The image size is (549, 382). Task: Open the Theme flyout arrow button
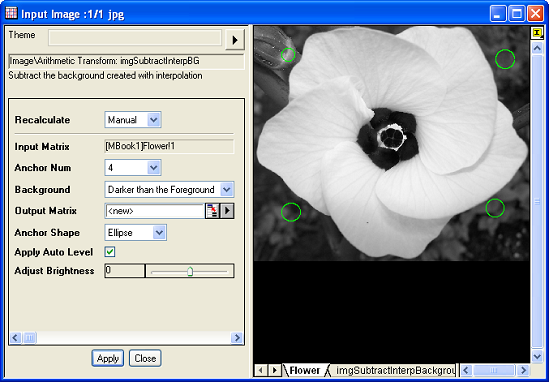[235, 40]
